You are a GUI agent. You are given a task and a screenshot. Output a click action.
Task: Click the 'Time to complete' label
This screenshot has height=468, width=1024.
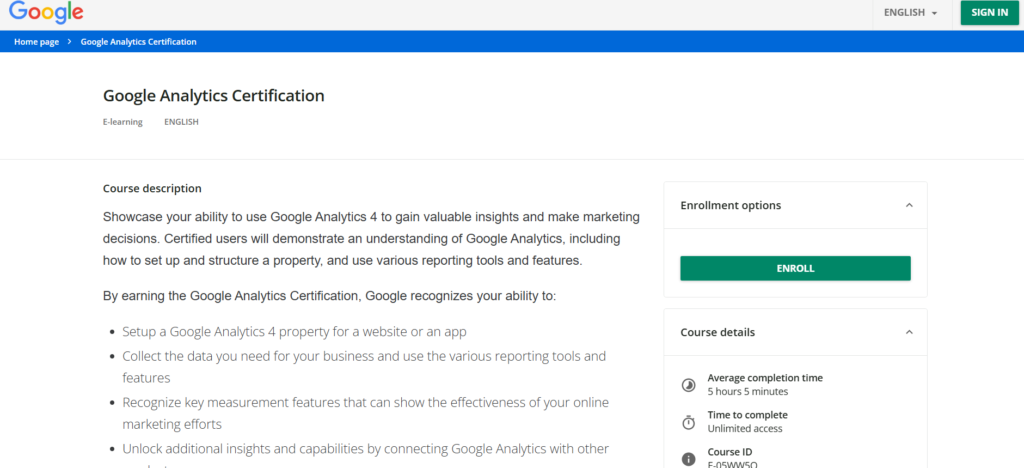click(x=748, y=415)
